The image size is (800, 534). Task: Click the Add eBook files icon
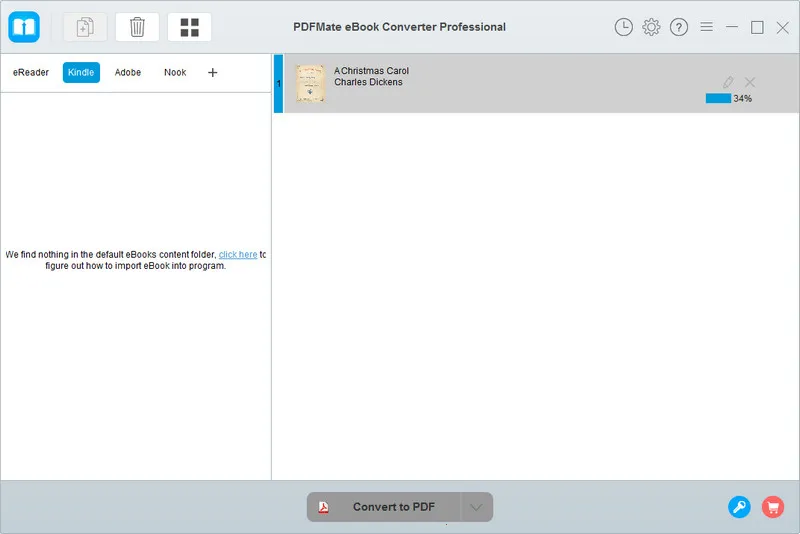[85, 27]
